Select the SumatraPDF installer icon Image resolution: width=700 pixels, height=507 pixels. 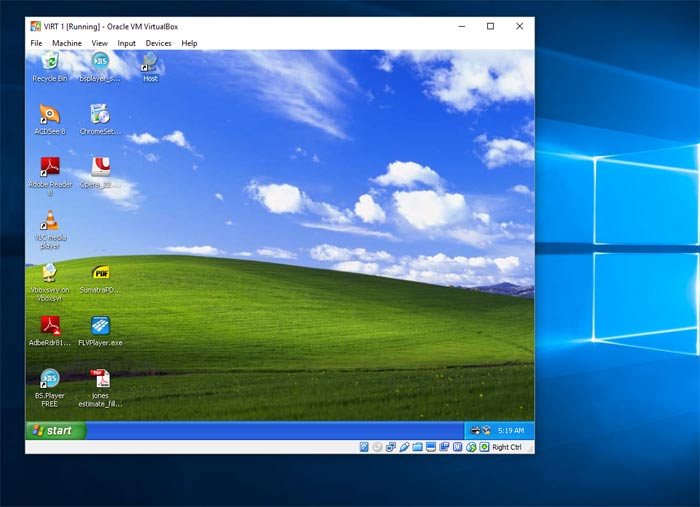coord(100,275)
